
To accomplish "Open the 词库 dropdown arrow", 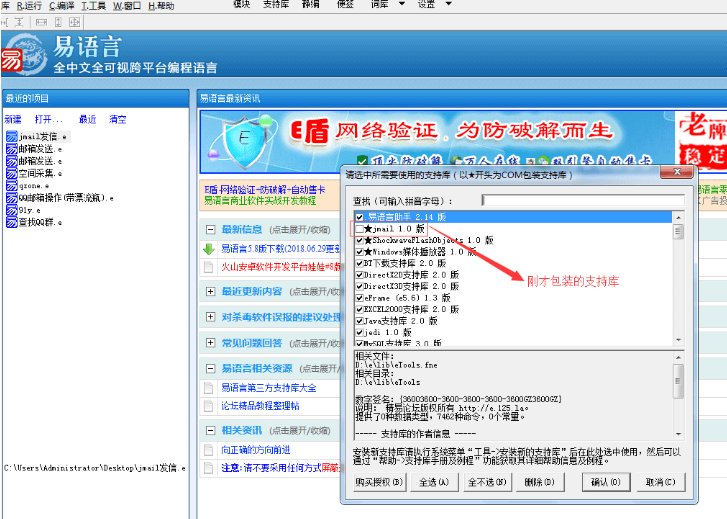I will click(x=402, y=3).
